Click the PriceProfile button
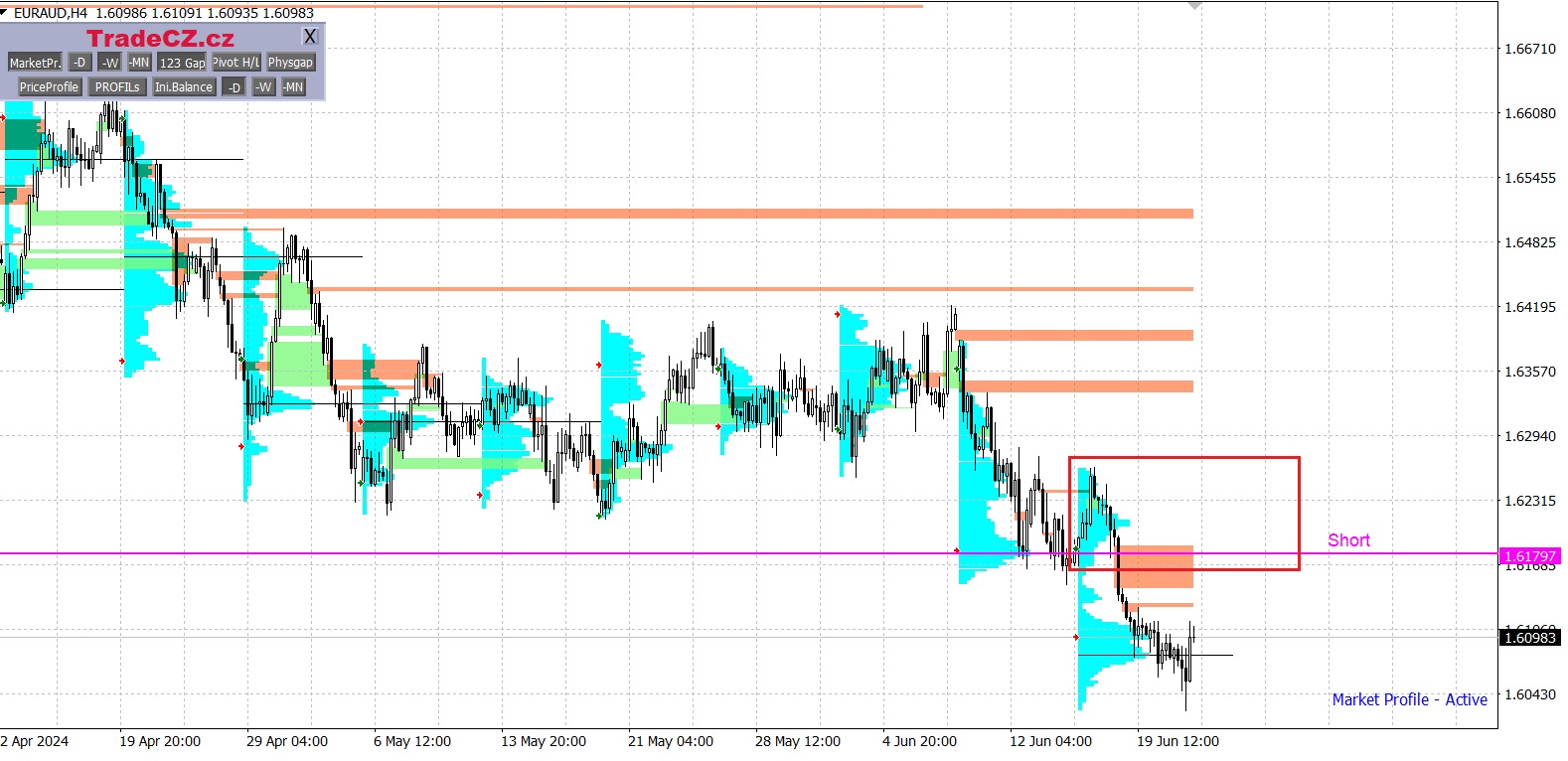The height and width of the screenshot is (761, 1568). pyautogui.click(x=49, y=87)
